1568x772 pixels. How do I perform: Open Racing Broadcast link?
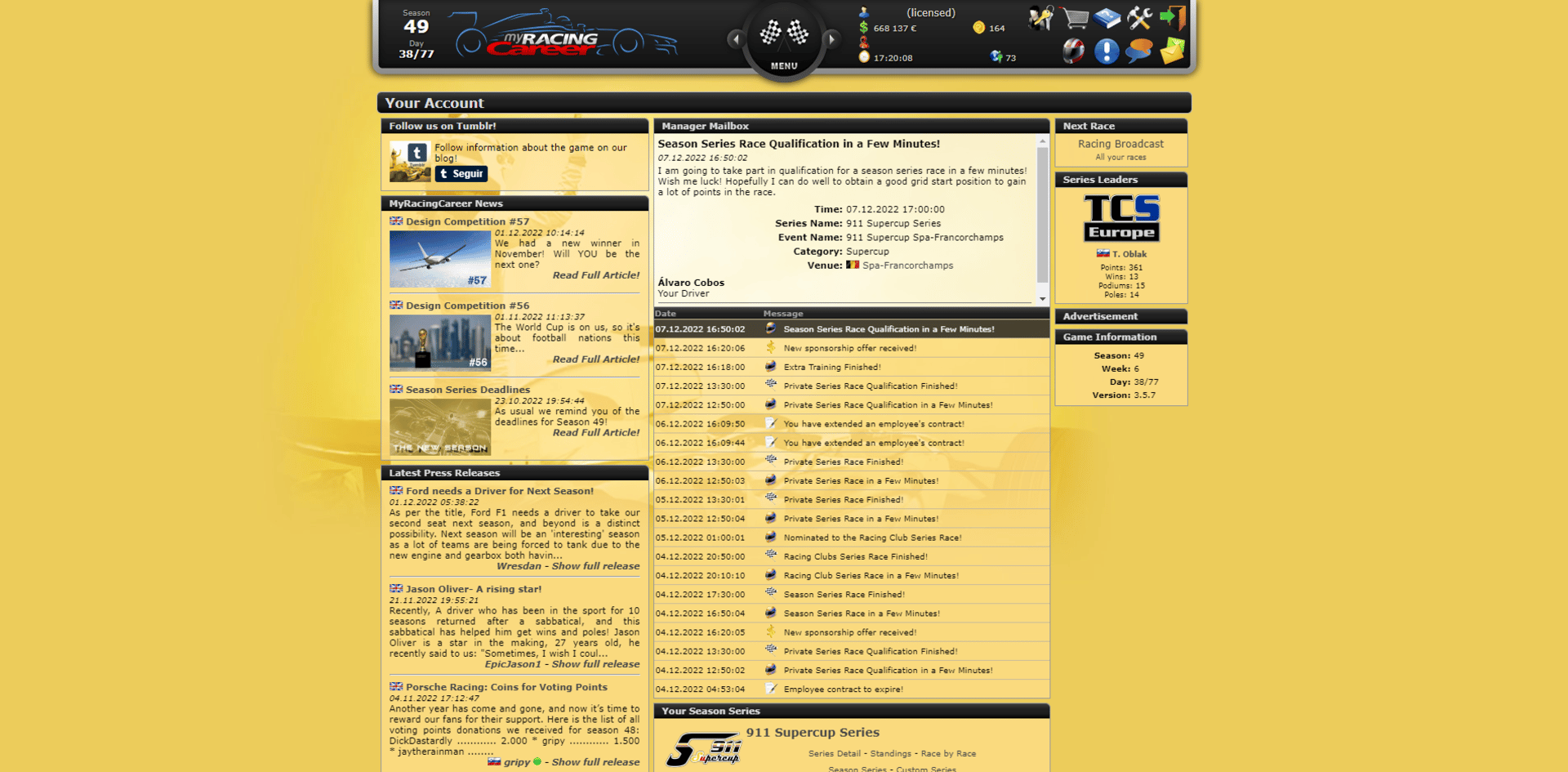pyautogui.click(x=1120, y=144)
